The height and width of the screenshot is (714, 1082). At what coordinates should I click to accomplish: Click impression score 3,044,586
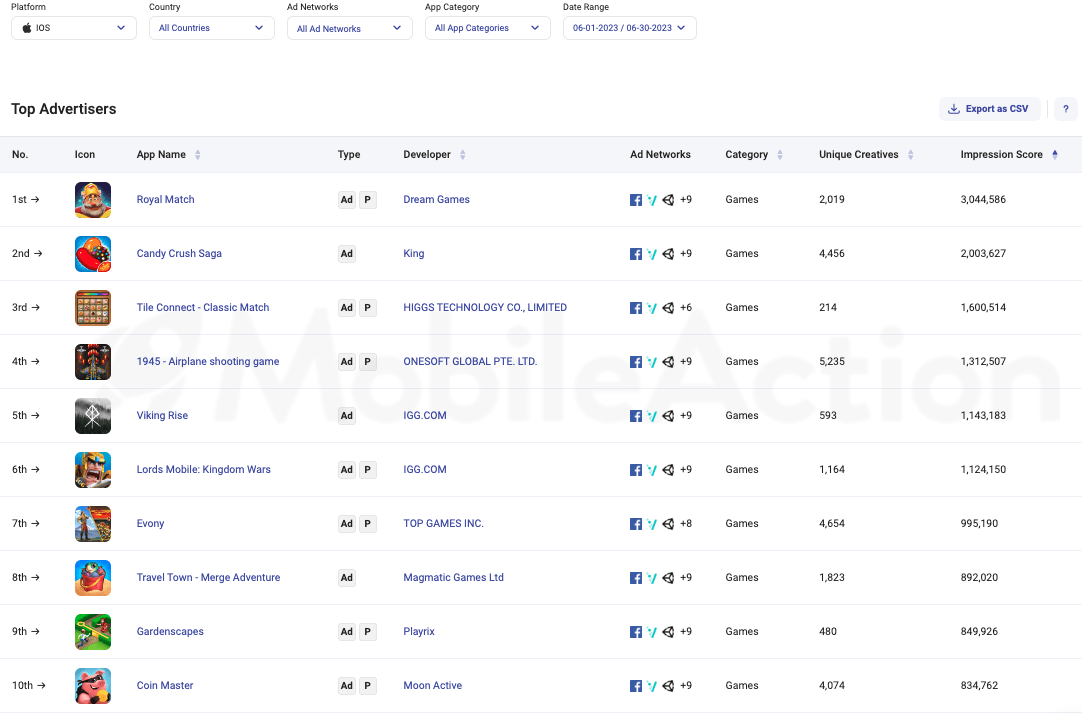coord(983,199)
